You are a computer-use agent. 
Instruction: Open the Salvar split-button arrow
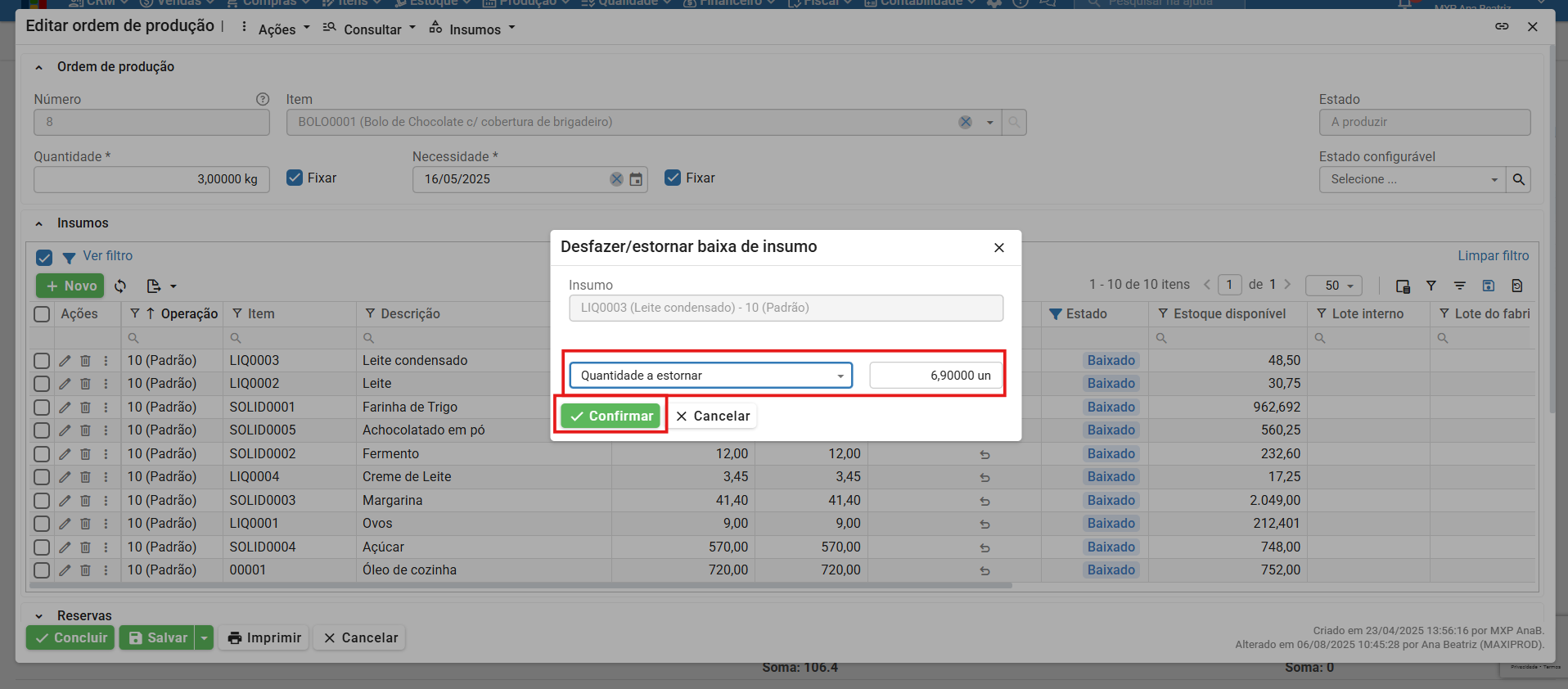click(205, 638)
